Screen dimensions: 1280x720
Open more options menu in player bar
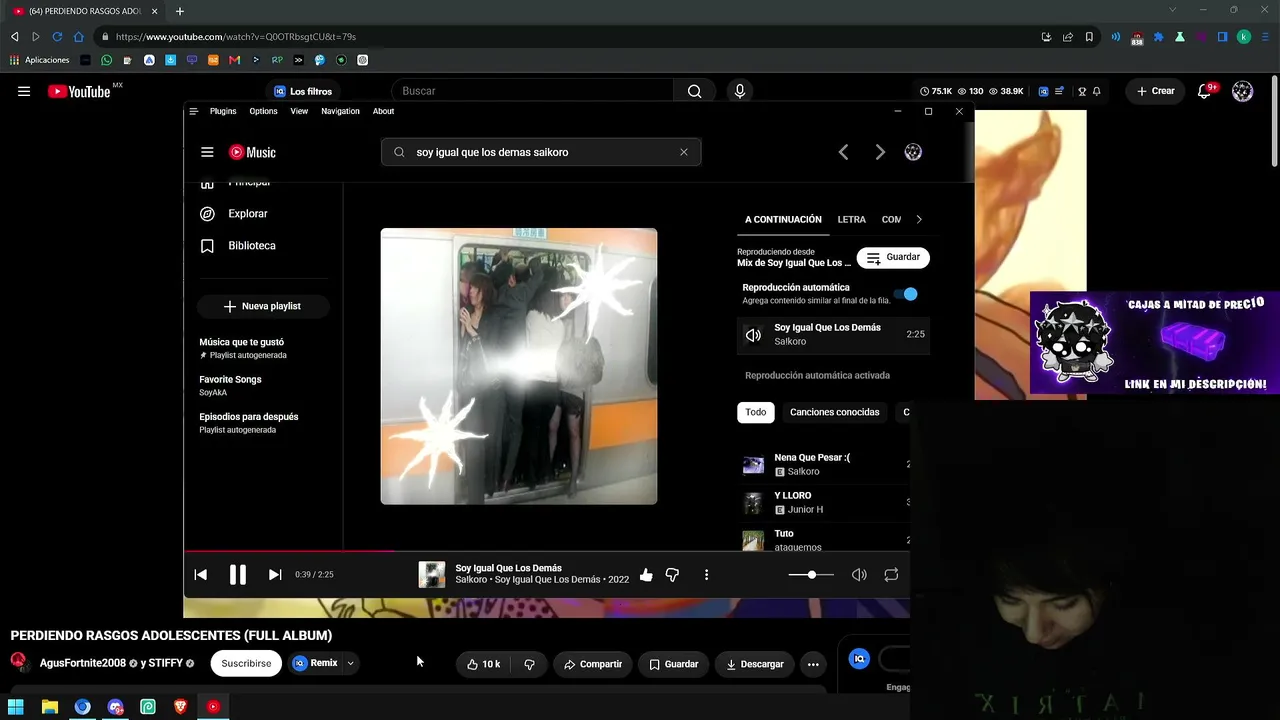(706, 575)
